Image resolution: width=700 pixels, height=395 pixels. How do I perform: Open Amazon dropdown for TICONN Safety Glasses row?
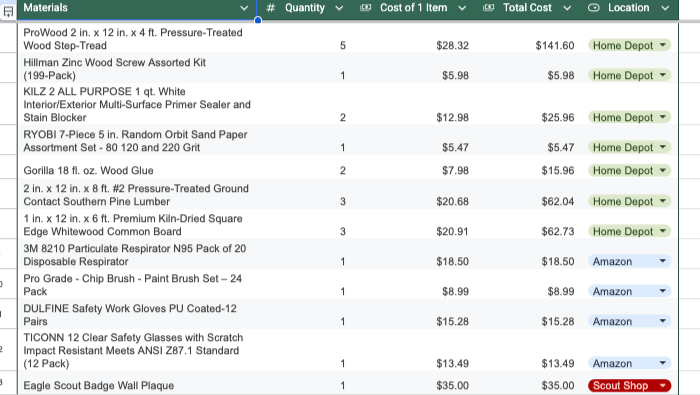click(662, 363)
